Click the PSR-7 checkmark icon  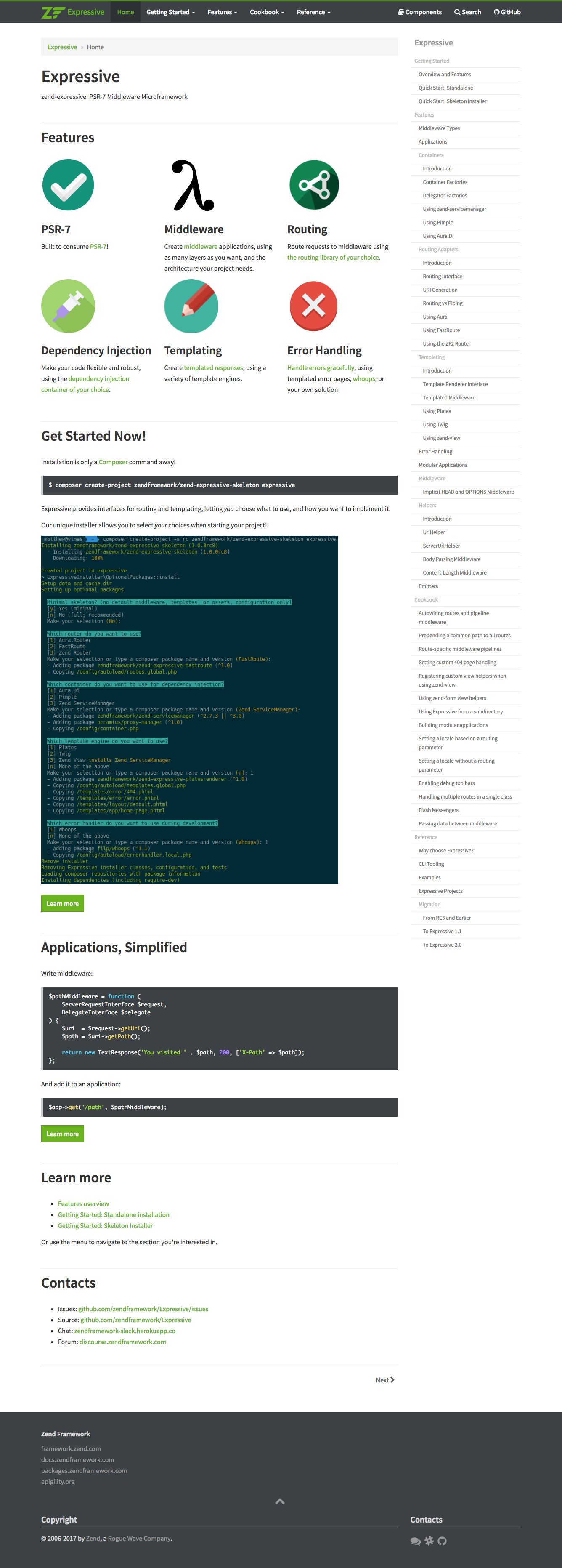(68, 184)
